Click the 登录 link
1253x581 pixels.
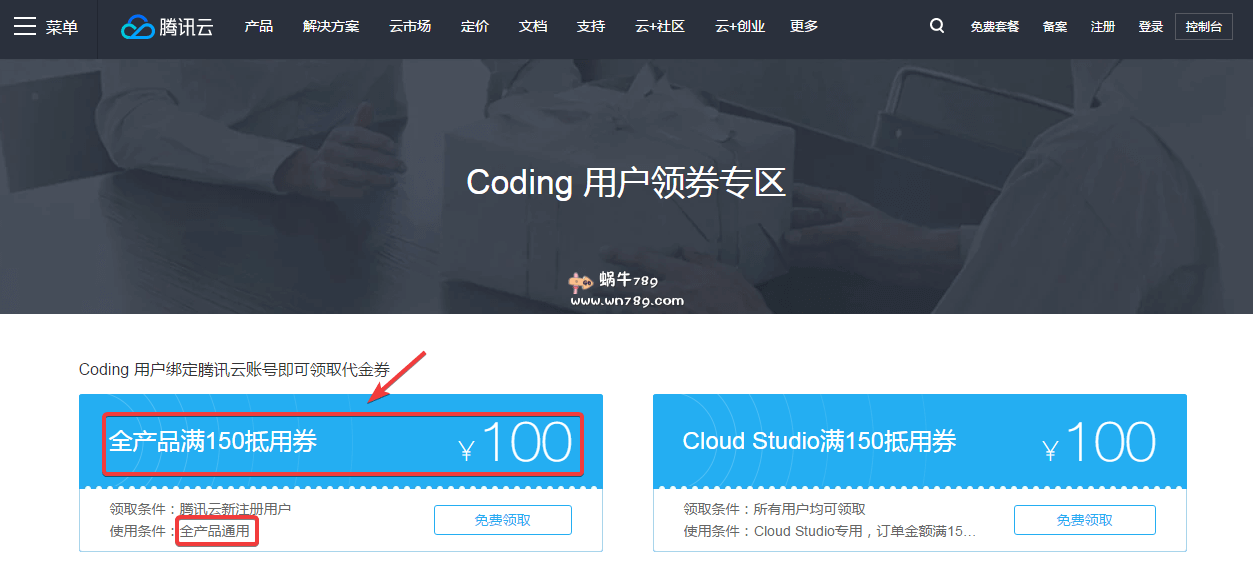point(1151,27)
